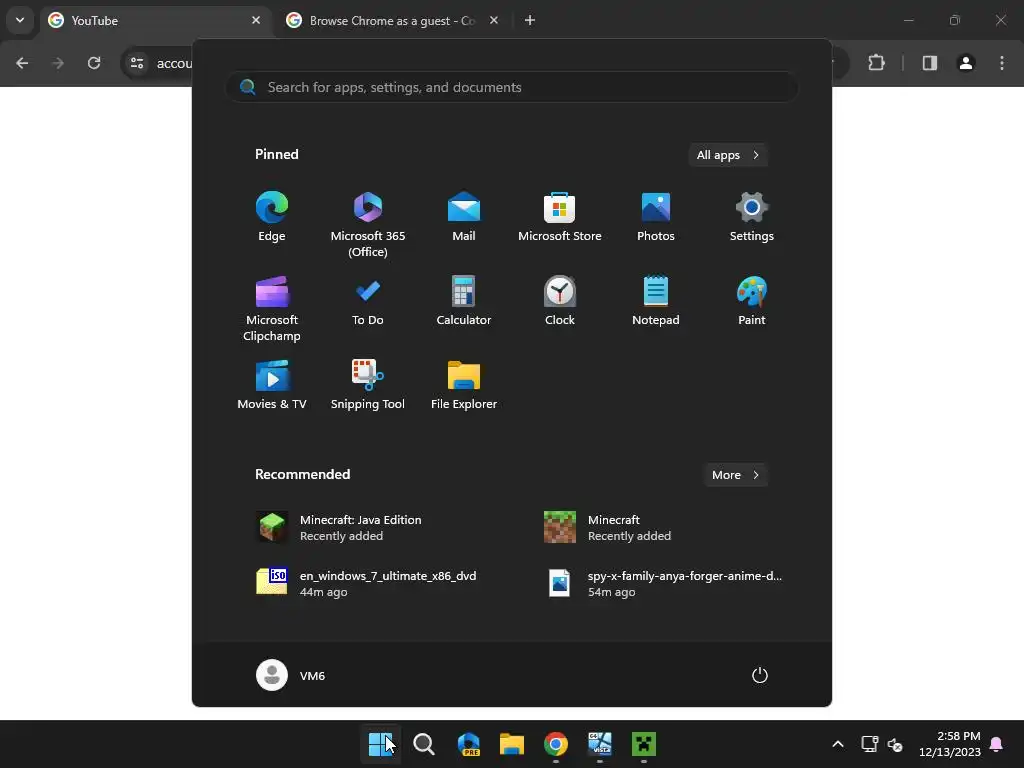This screenshot has height=768, width=1024.
Task: Open the clock and date flyout
Action: pos(950,744)
